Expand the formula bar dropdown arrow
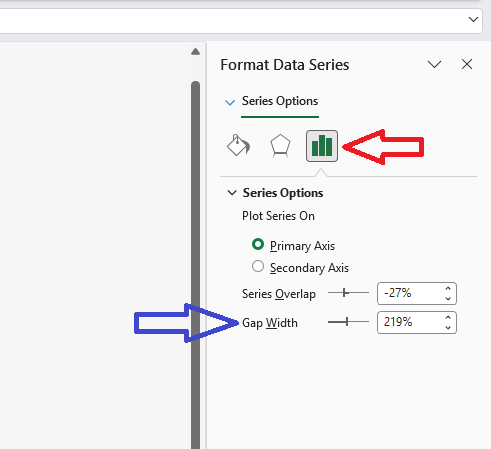 (473, 19)
